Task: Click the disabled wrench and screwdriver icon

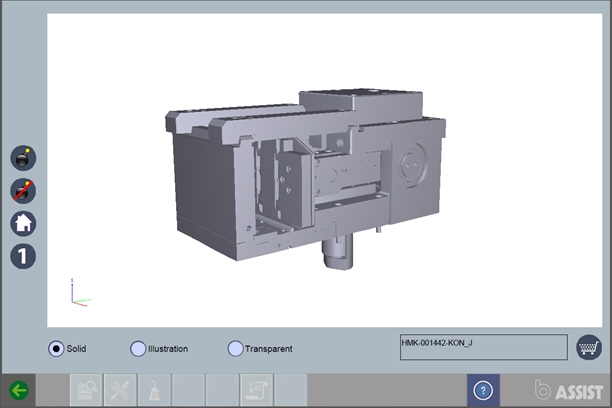Action: click(120, 390)
